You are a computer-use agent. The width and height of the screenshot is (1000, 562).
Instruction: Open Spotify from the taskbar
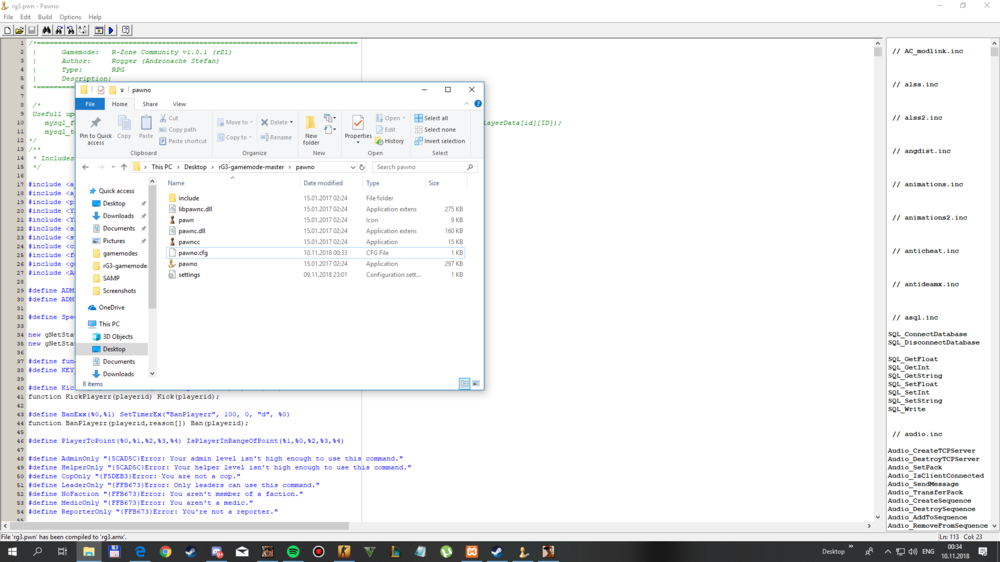click(293, 551)
